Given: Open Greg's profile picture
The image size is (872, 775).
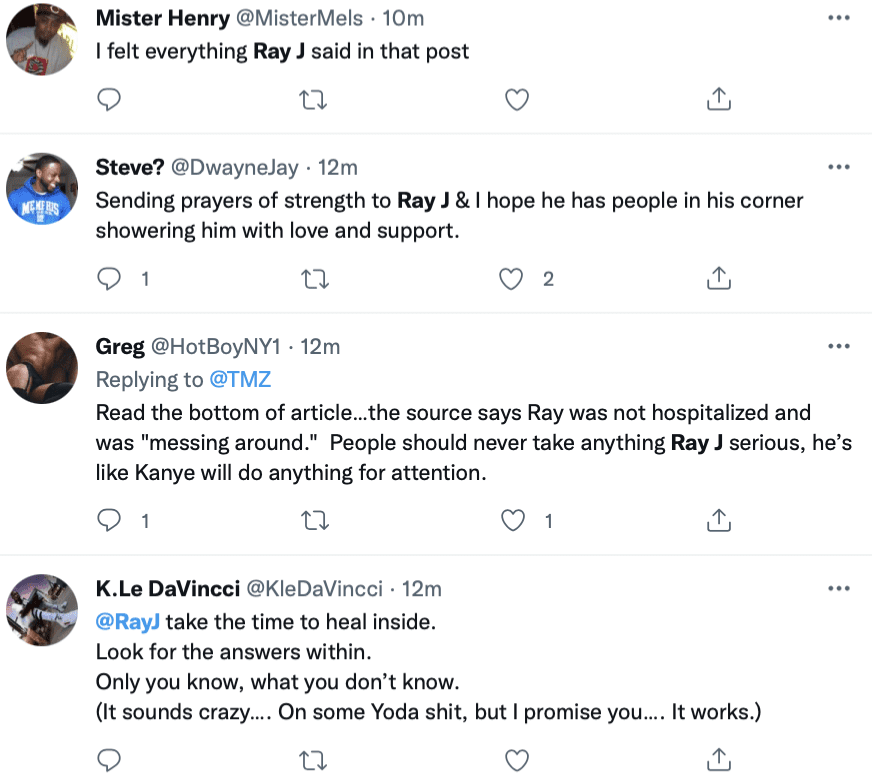Looking at the screenshot, I should [42, 367].
